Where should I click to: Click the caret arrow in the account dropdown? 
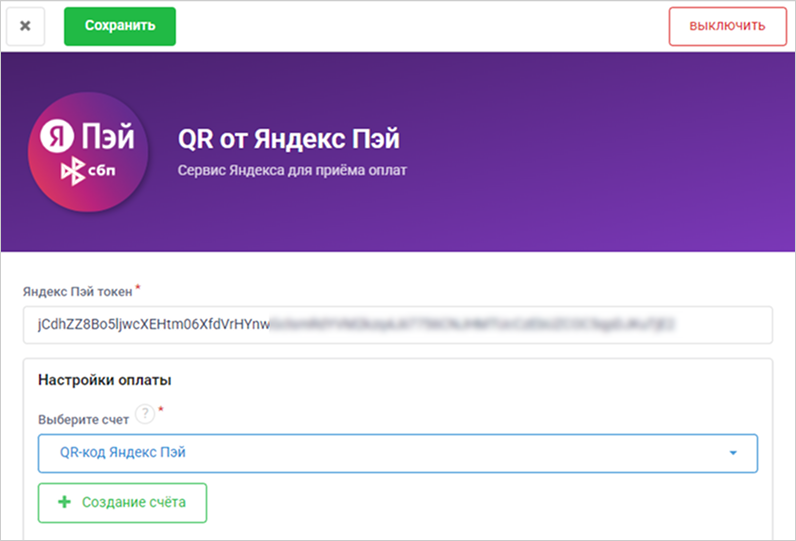[x=733, y=453]
